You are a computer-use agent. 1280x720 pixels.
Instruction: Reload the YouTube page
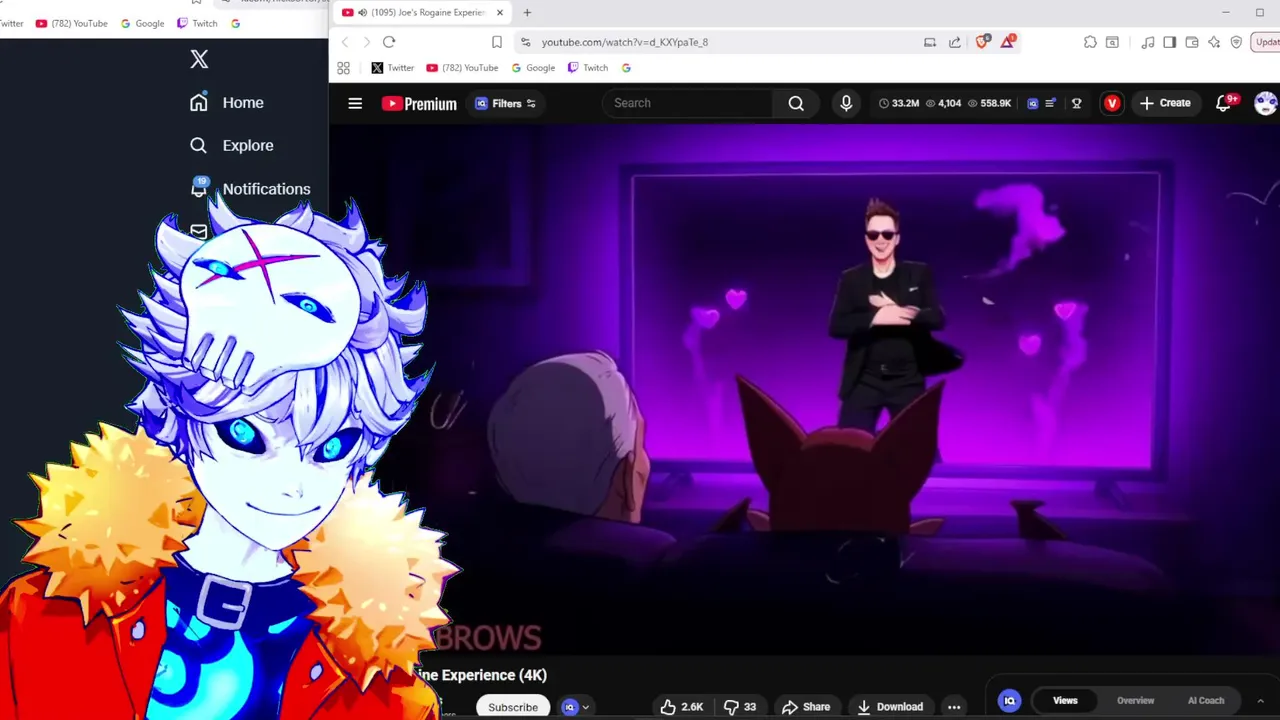(x=389, y=42)
